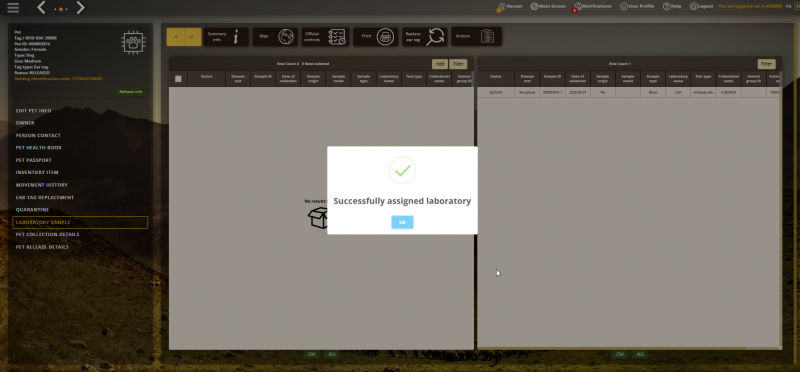Log out using the Logout icon
This screenshot has height=372, width=800.
point(702,7)
